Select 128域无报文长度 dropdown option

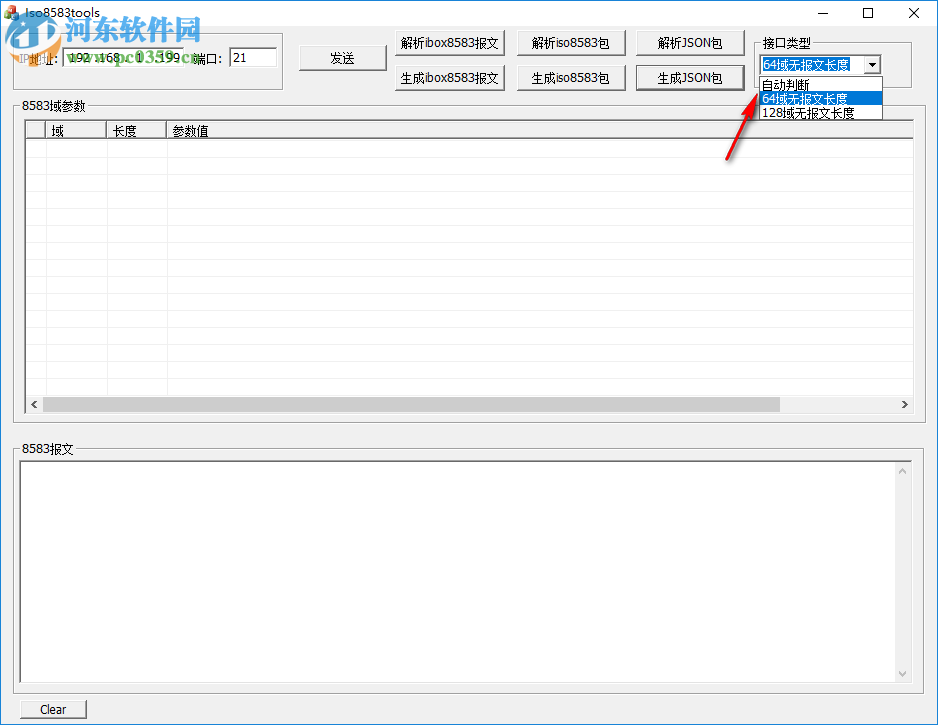point(803,113)
